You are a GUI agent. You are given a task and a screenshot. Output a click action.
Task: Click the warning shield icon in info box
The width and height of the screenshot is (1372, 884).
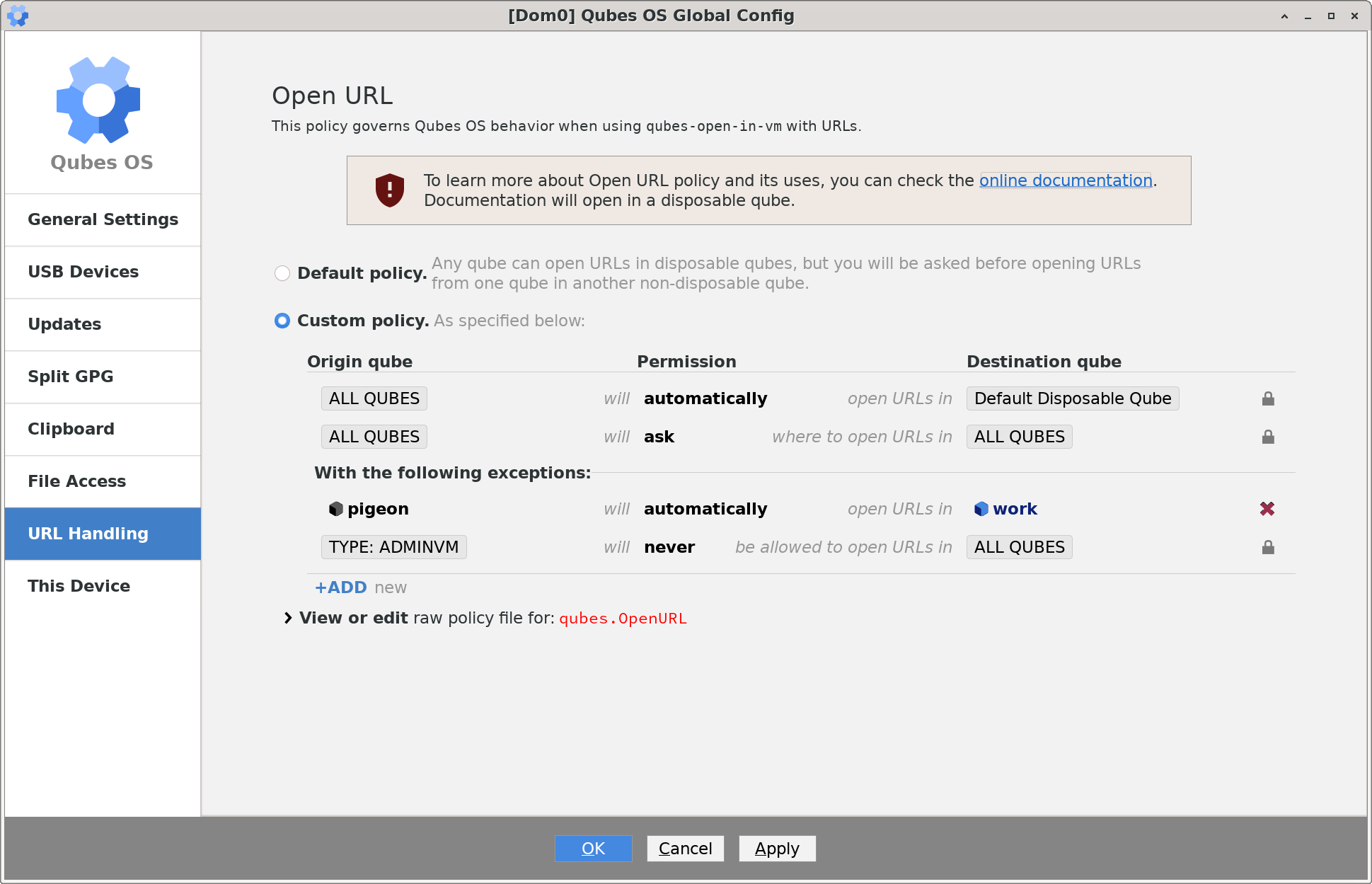pyautogui.click(x=389, y=190)
